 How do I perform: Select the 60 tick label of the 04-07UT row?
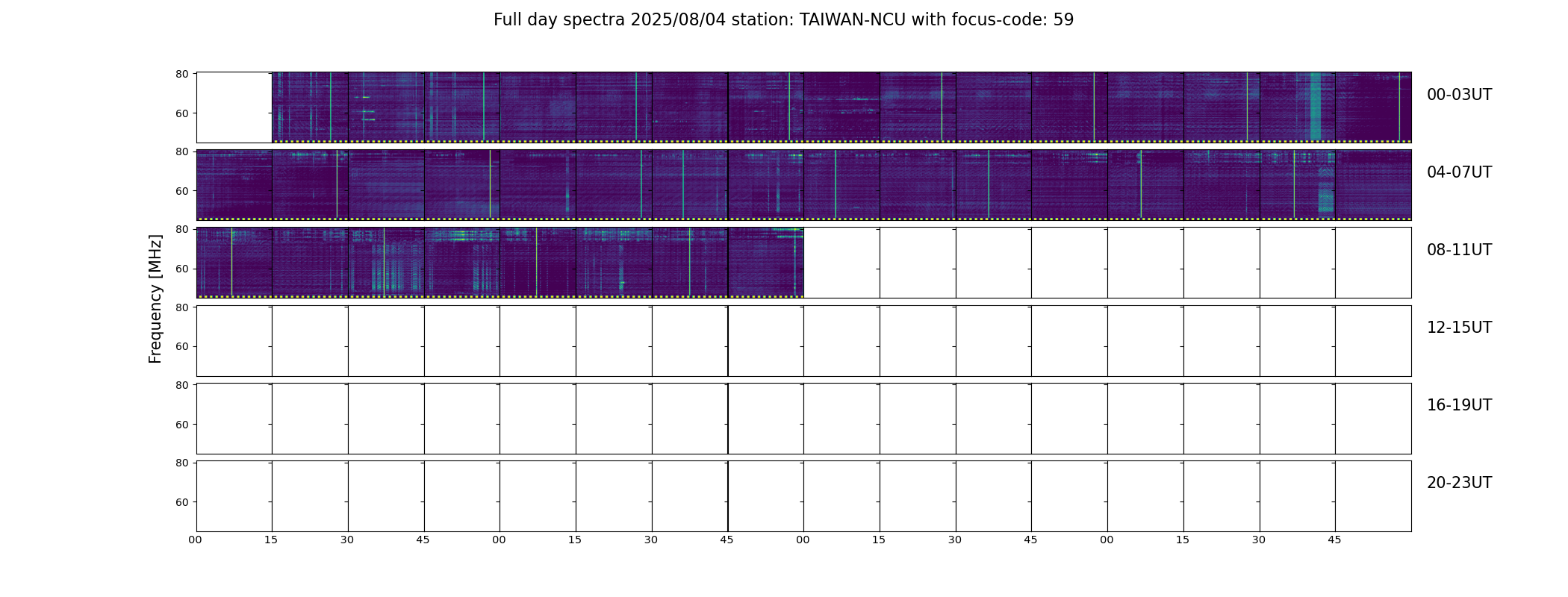(x=181, y=191)
